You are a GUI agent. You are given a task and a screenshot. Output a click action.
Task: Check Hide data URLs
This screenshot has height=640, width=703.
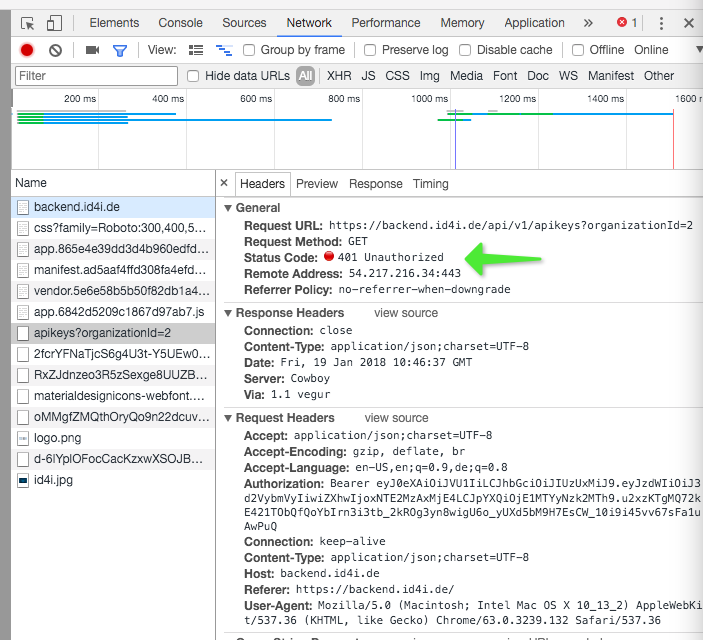[193, 76]
